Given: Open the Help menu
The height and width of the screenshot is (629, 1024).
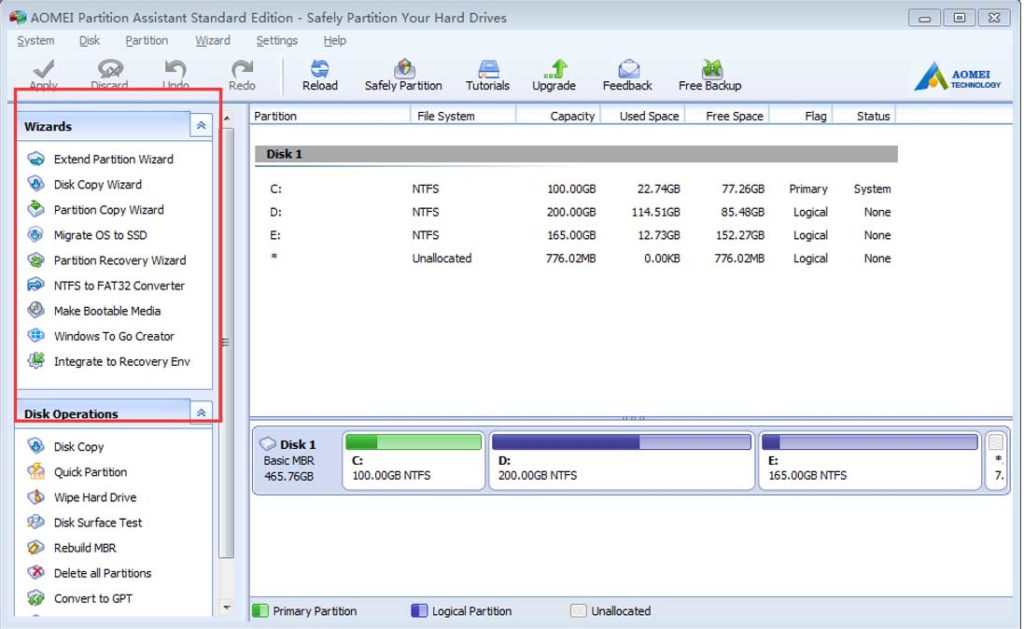Looking at the screenshot, I should pos(335,40).
